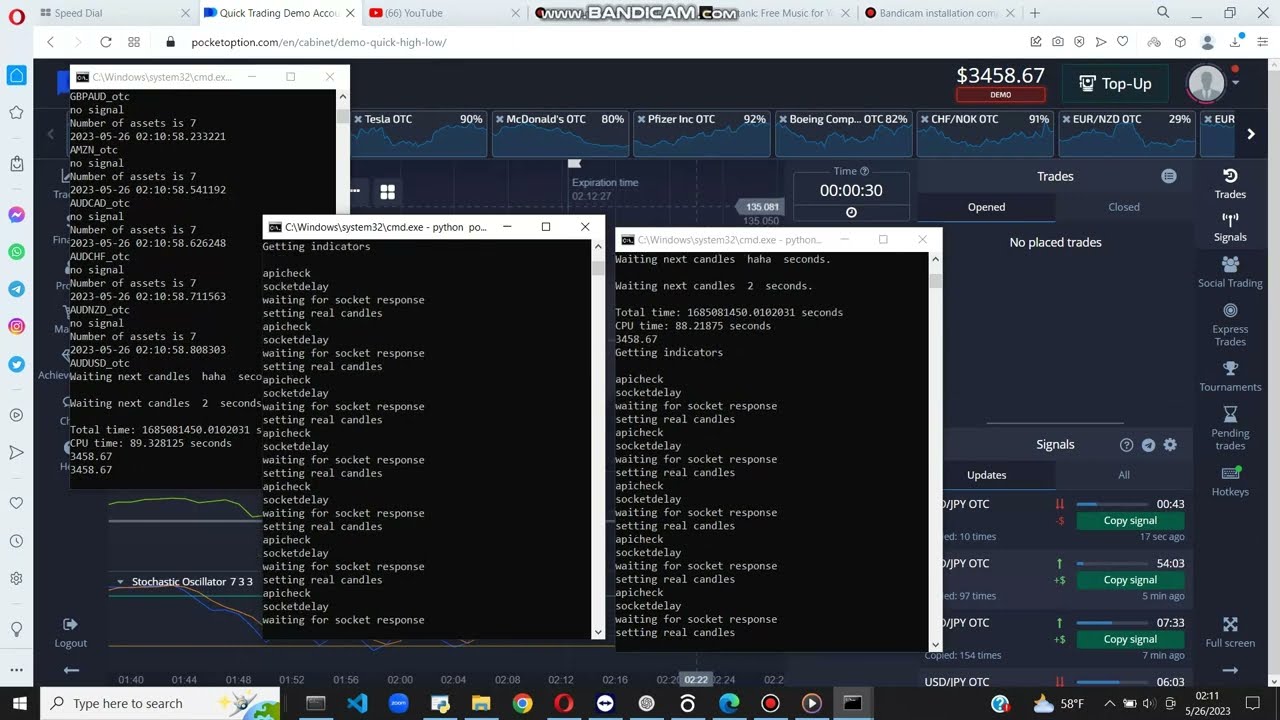This screenshot has height=720, width=1280.
Task: Collapse right sidebar with arrow
Action: (x=1230, y=670)
